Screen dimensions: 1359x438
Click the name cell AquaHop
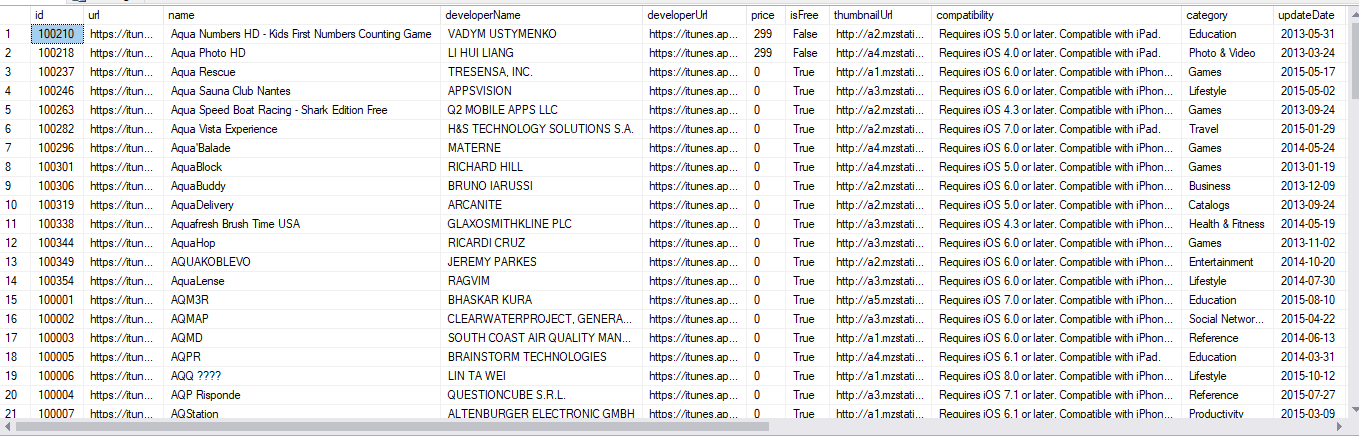click(303, 243)
